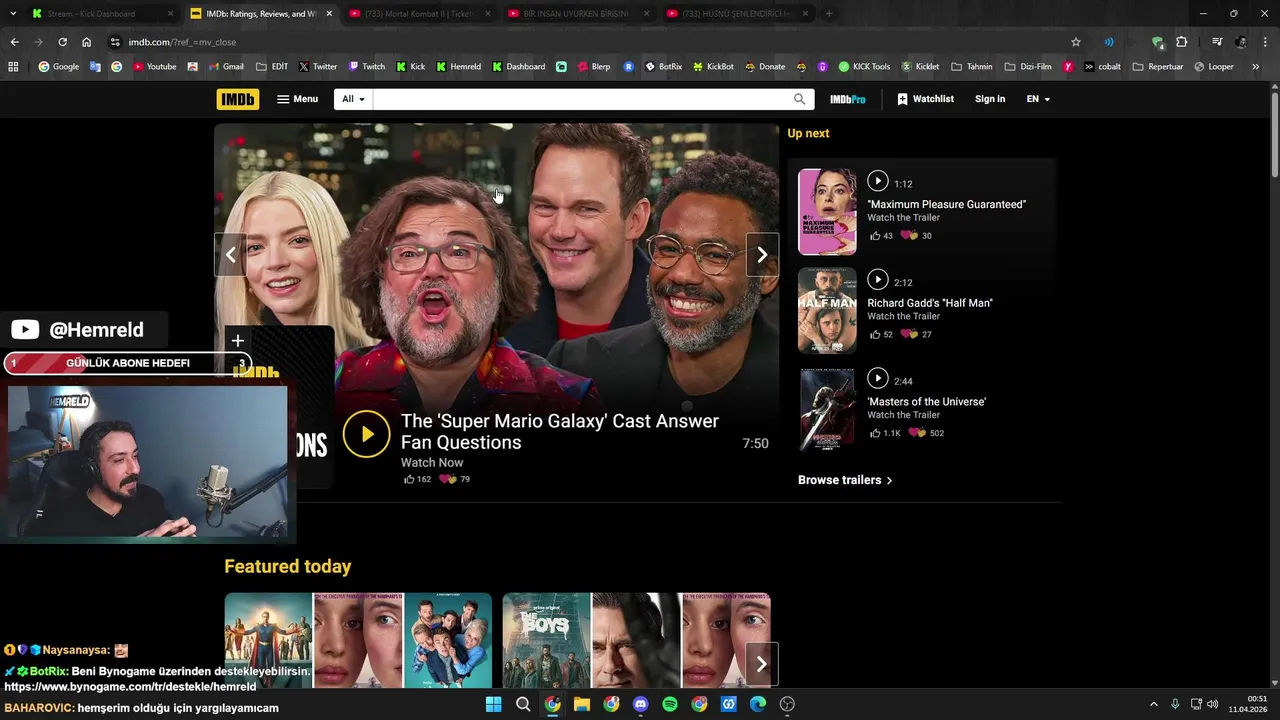Screen dimensions: 1280x720
Task: Play the Maximum Pleasure Guaranteed trailer
Action: click(x=877, y=181)
